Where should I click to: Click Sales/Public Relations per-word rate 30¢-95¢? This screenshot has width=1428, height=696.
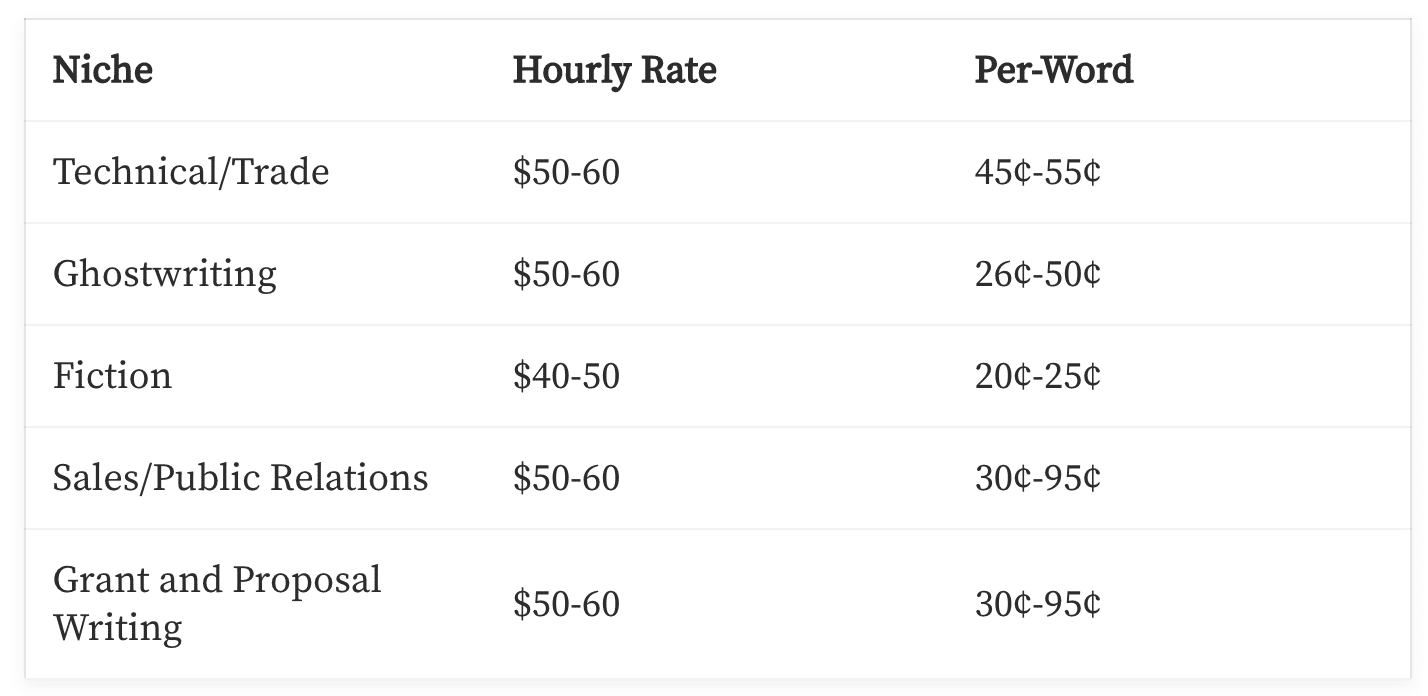tap(1037, 479)
